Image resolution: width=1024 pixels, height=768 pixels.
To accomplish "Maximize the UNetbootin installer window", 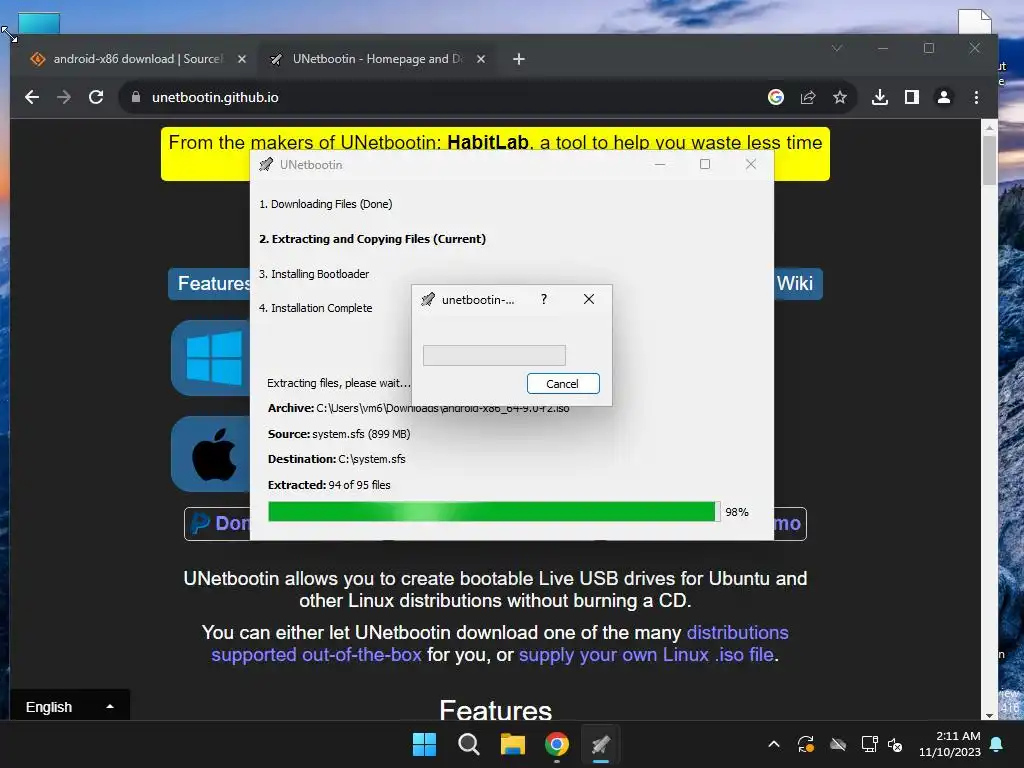I will click(705, 165).
